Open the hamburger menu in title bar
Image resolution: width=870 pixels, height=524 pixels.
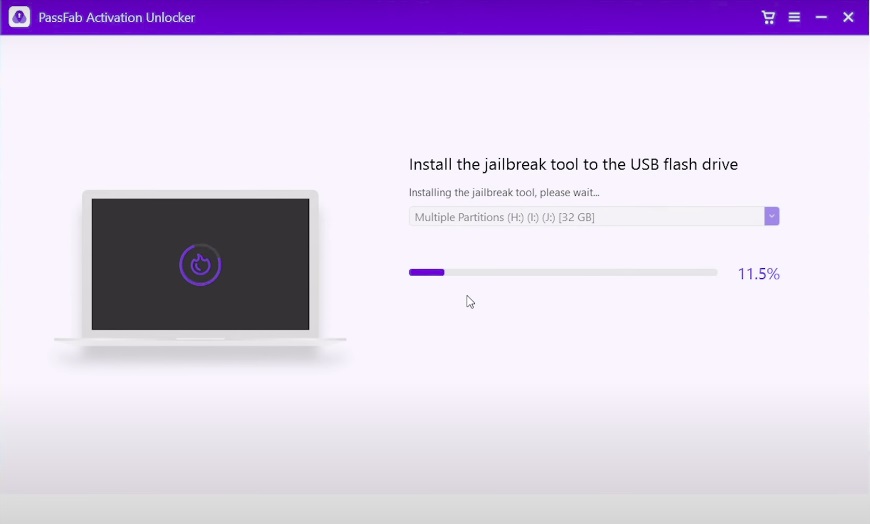[x=794, y=17]
